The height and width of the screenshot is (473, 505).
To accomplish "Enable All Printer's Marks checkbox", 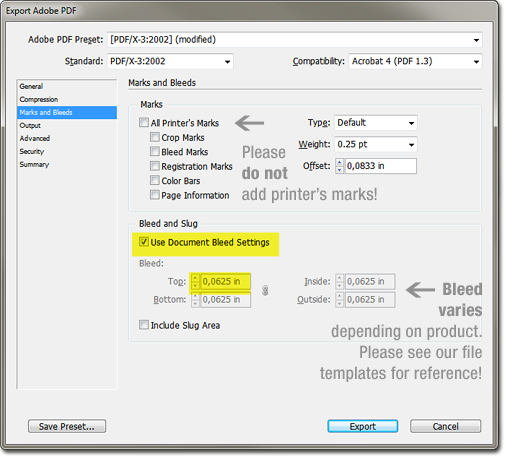I will click(144, 122).
